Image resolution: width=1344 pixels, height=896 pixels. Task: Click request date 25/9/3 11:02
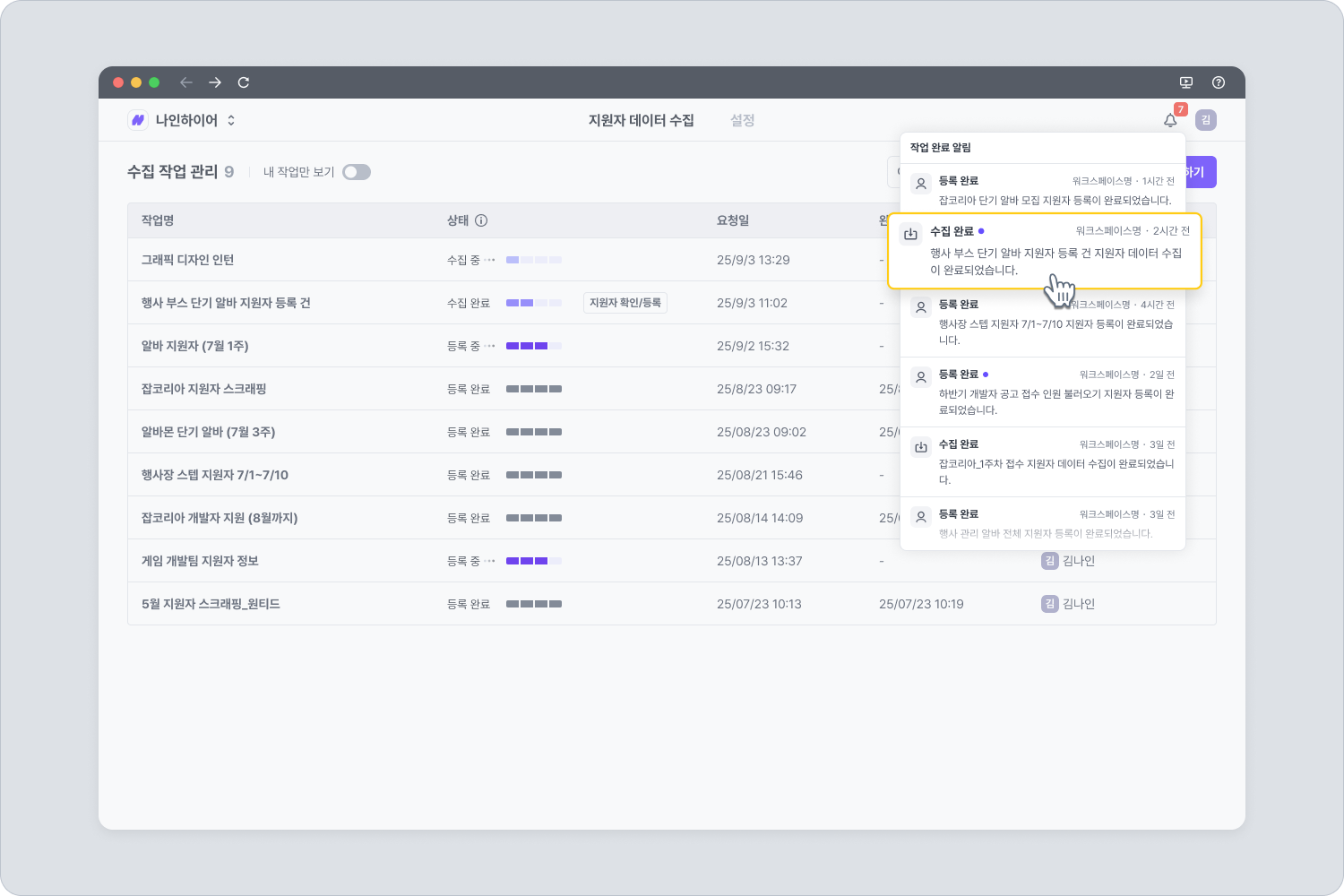[753, 303]
